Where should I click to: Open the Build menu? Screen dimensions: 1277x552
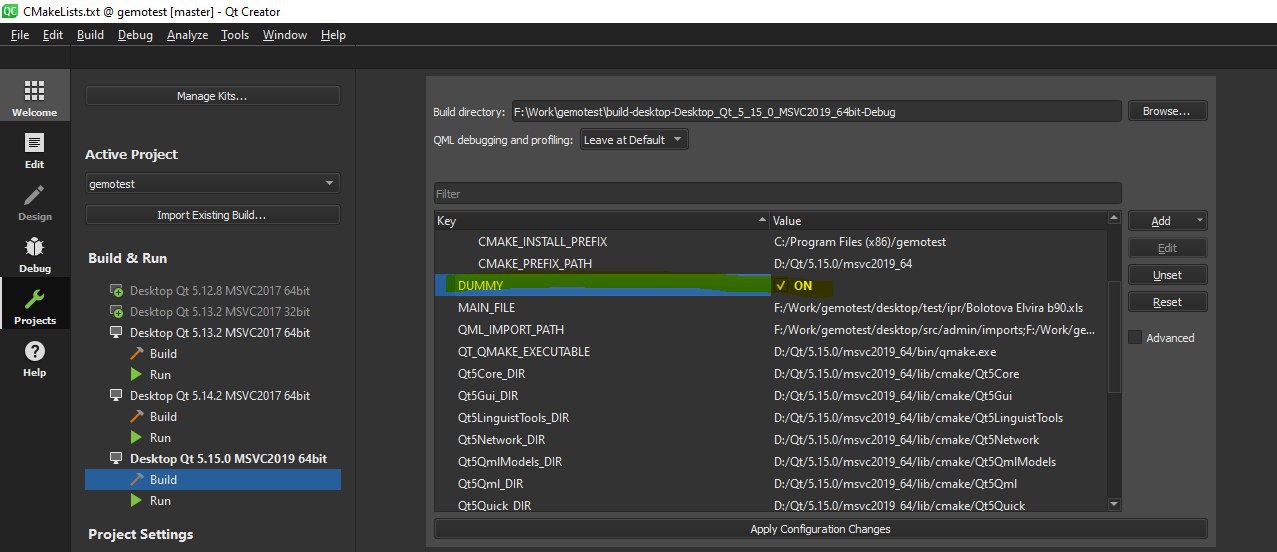(90, 34)
